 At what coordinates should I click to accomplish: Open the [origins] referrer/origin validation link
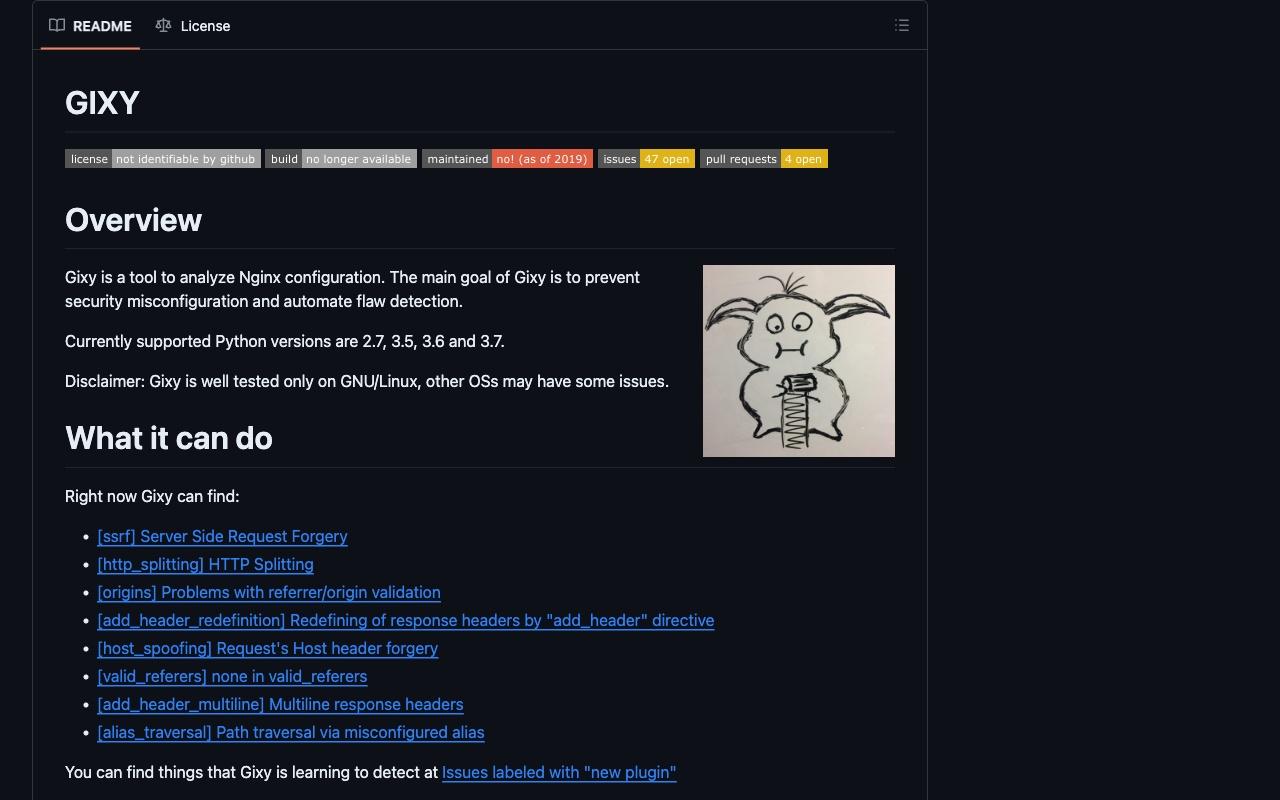[269, 592]
